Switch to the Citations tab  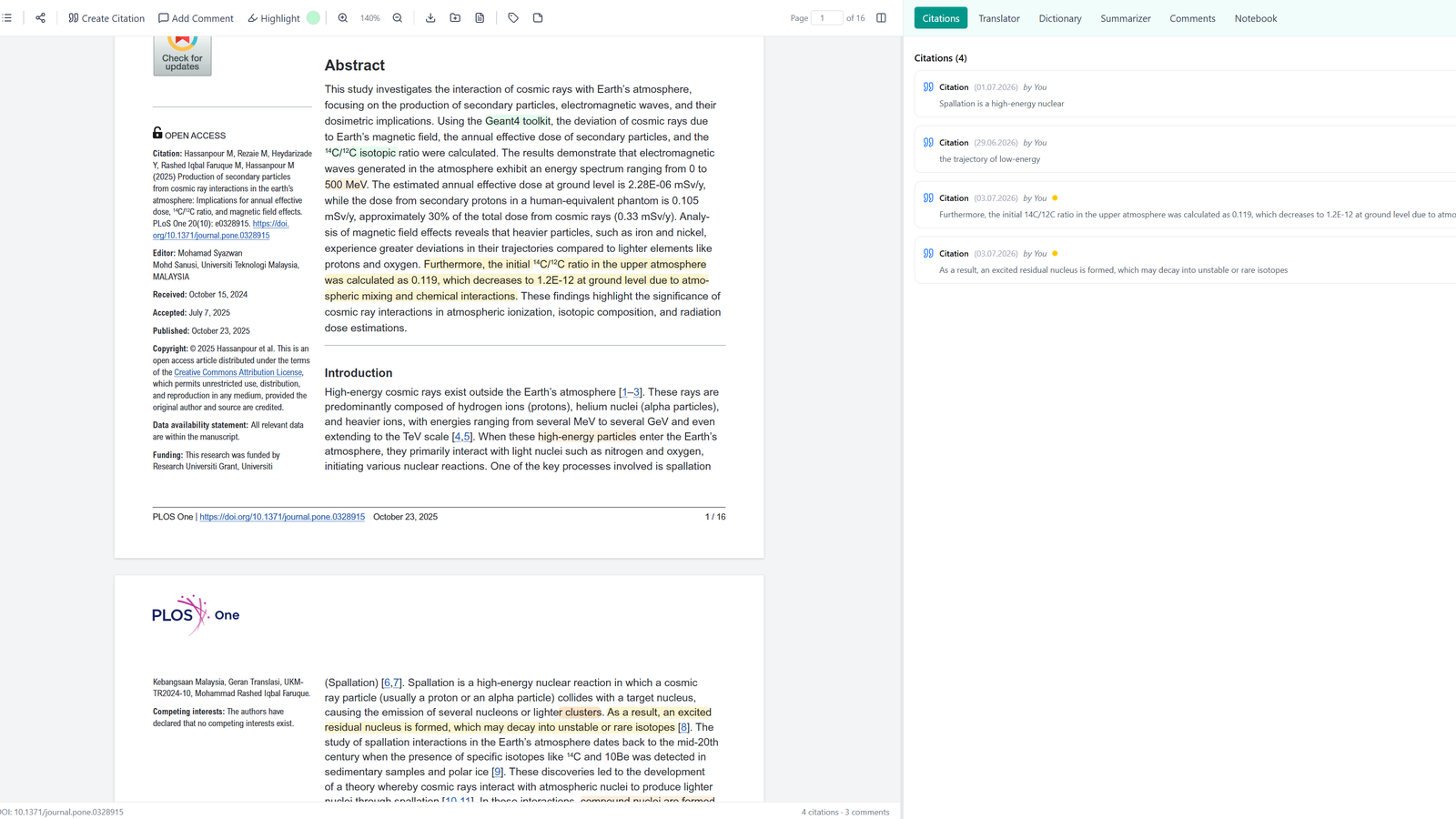tap(941, 18)
